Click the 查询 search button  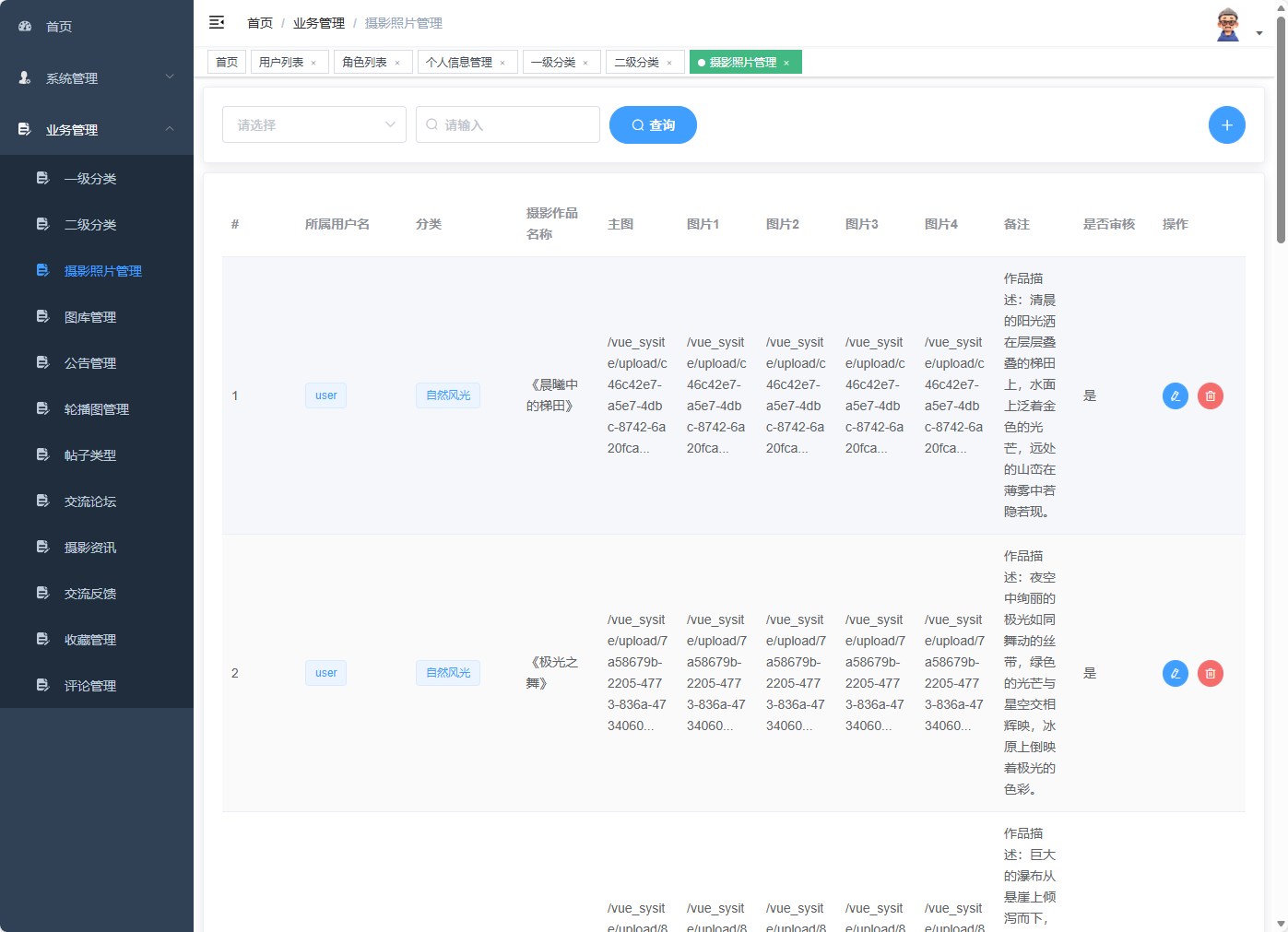(653, 125)
